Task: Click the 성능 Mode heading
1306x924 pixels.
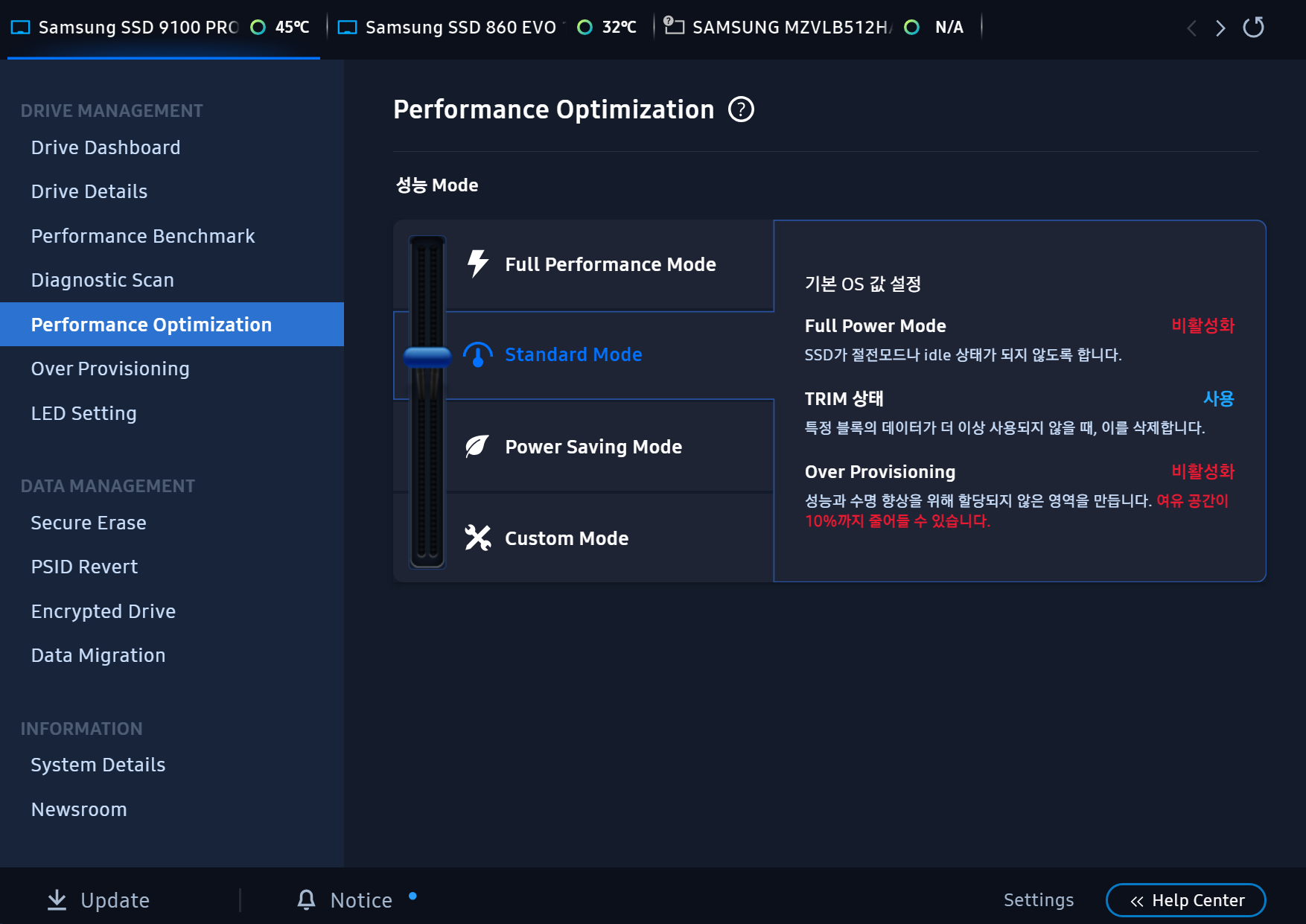Action: (x=436, y=185)
